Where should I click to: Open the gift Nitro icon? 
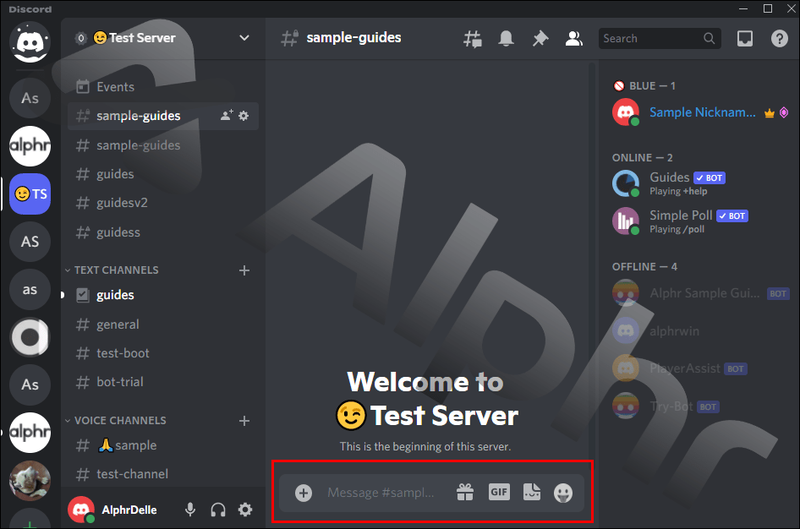(465, 493)
